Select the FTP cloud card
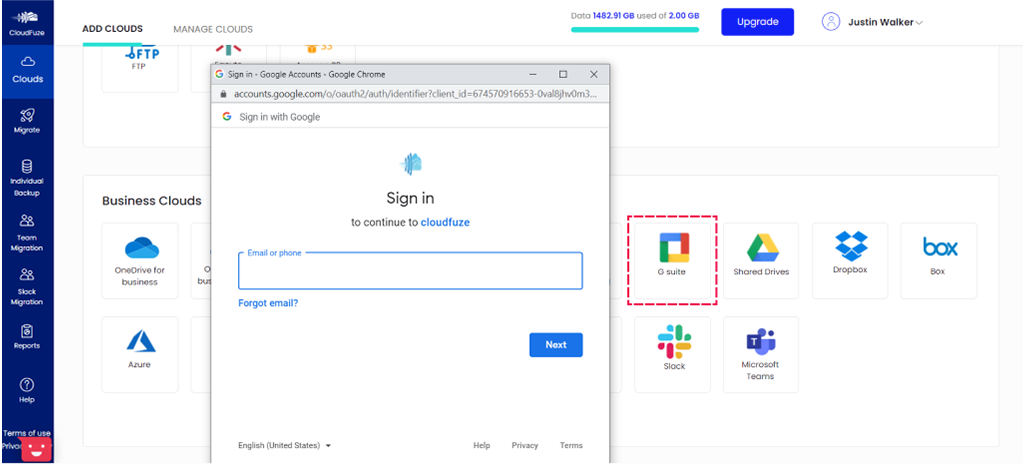Image resolution: width=1024 pixels, height=464 pixels. click(x=140, y=69)
